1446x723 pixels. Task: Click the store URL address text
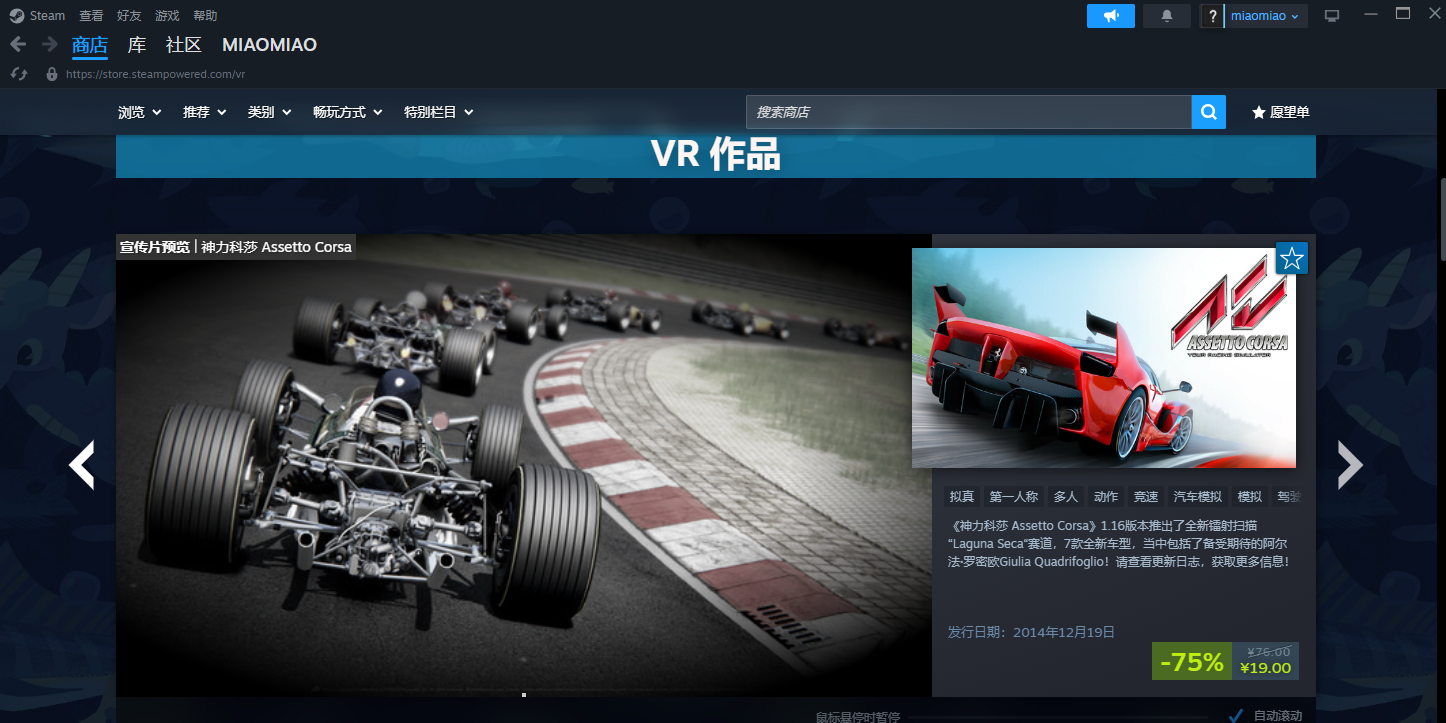coord(156,74)
